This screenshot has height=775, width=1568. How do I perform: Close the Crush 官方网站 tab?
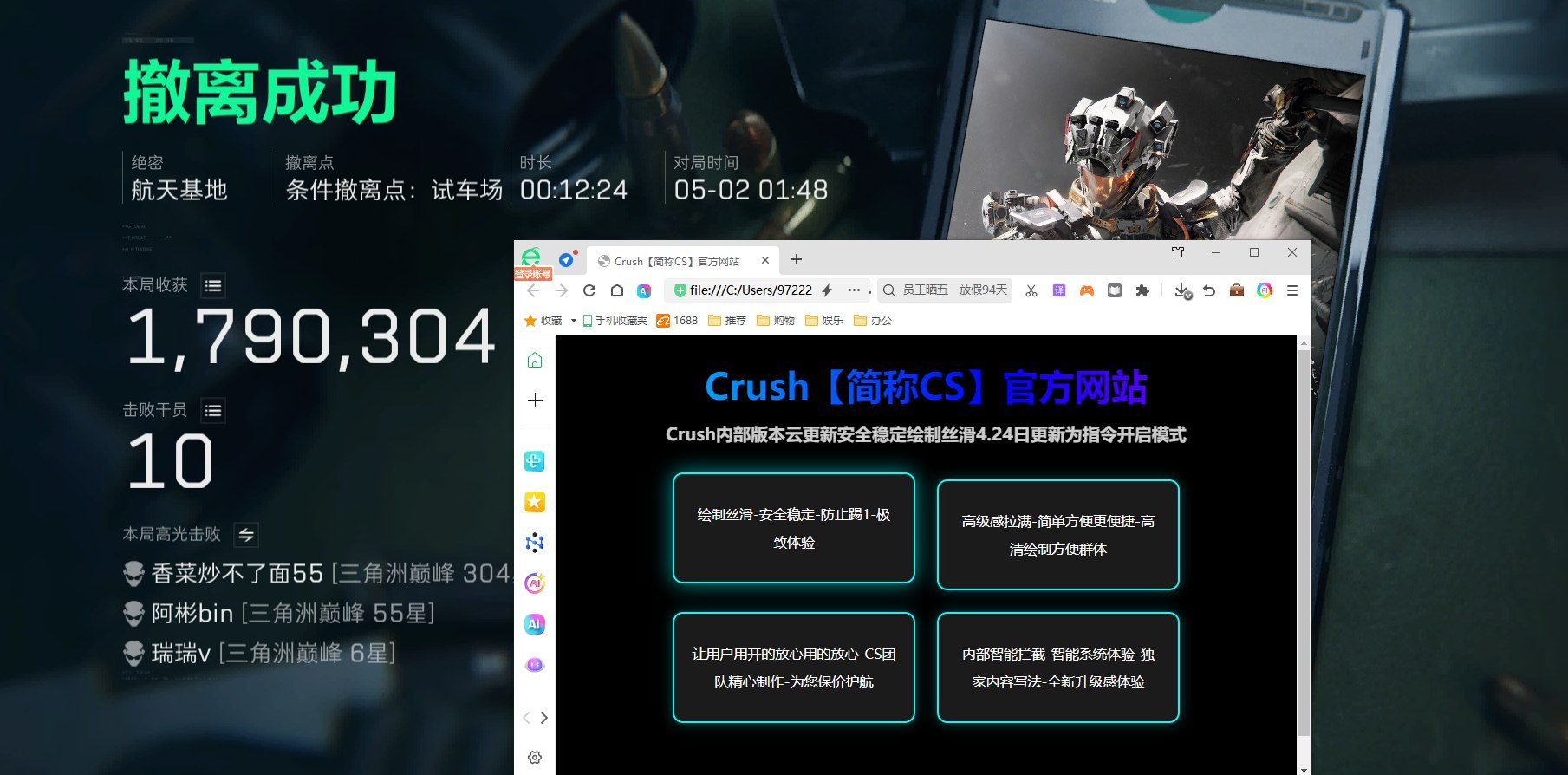click(765, 260)
